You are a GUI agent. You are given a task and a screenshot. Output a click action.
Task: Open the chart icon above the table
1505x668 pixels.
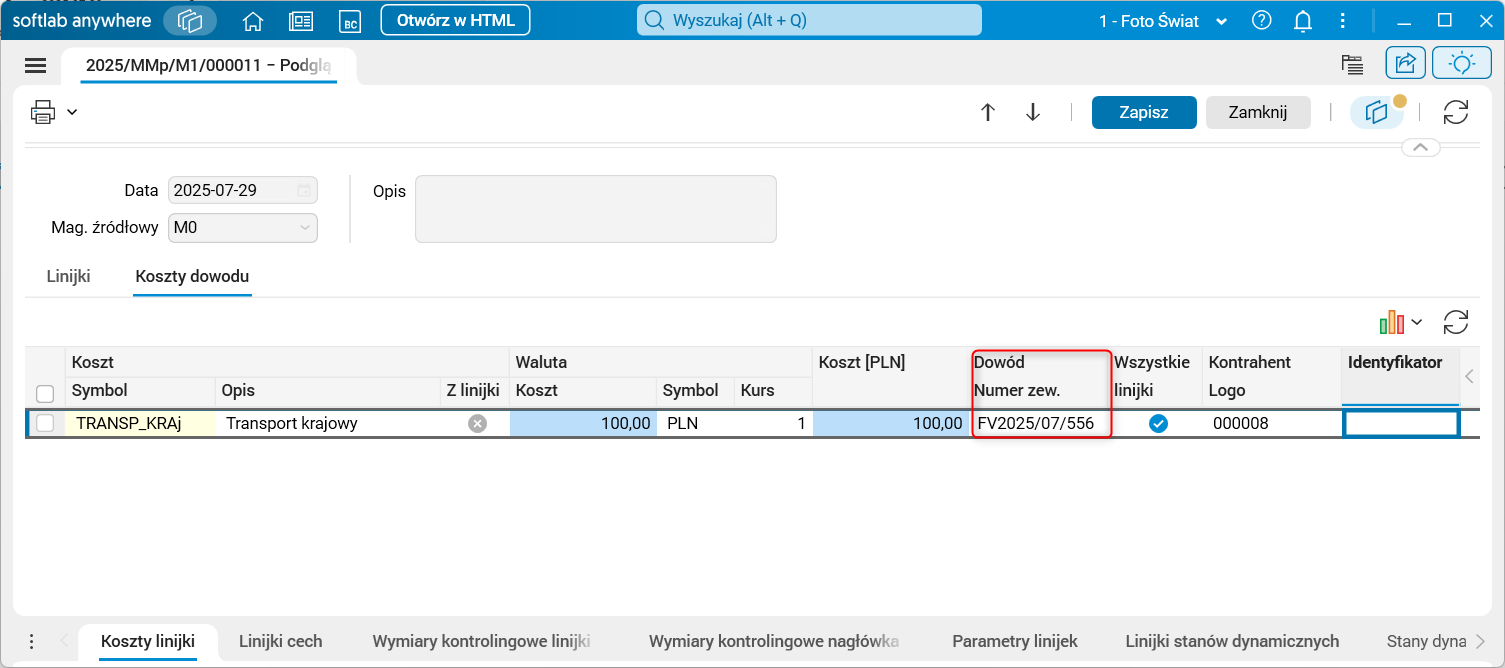click(1391, 322)
